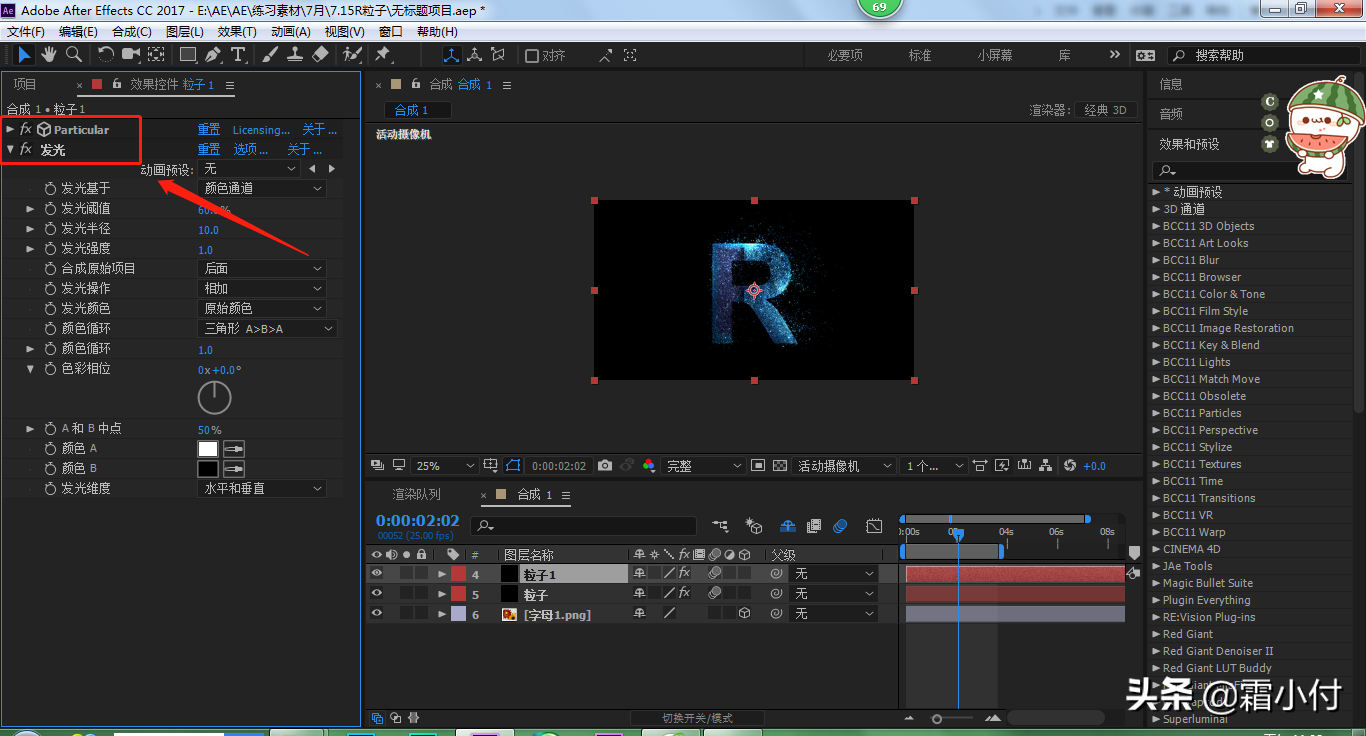Click 重置 link for 发光 effect
This screenshot has width=1366, height=736.
coord(208,150)
